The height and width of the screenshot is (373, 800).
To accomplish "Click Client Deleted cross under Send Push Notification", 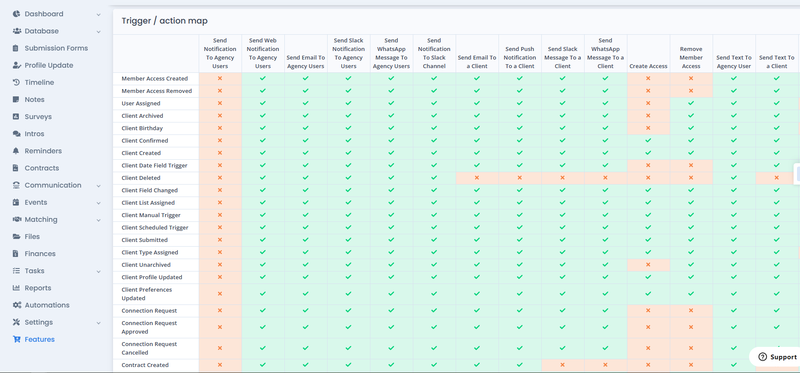I will [519, 178].
